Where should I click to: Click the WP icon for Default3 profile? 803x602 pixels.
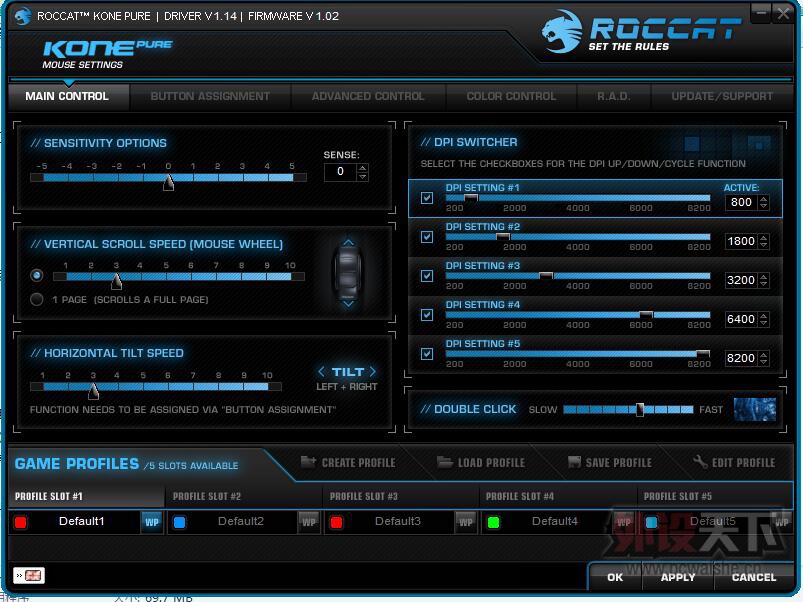(x=466, y=523)
